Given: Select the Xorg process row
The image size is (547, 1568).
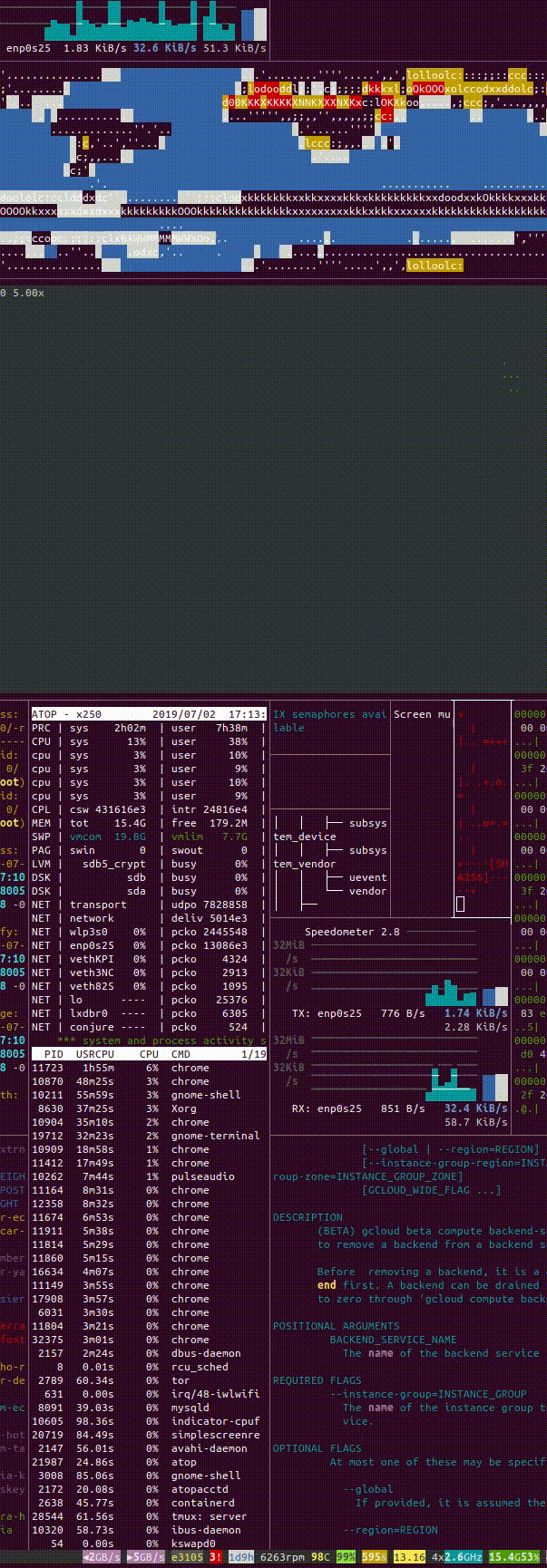Looking at the screenshot, I should [149, 1108].
